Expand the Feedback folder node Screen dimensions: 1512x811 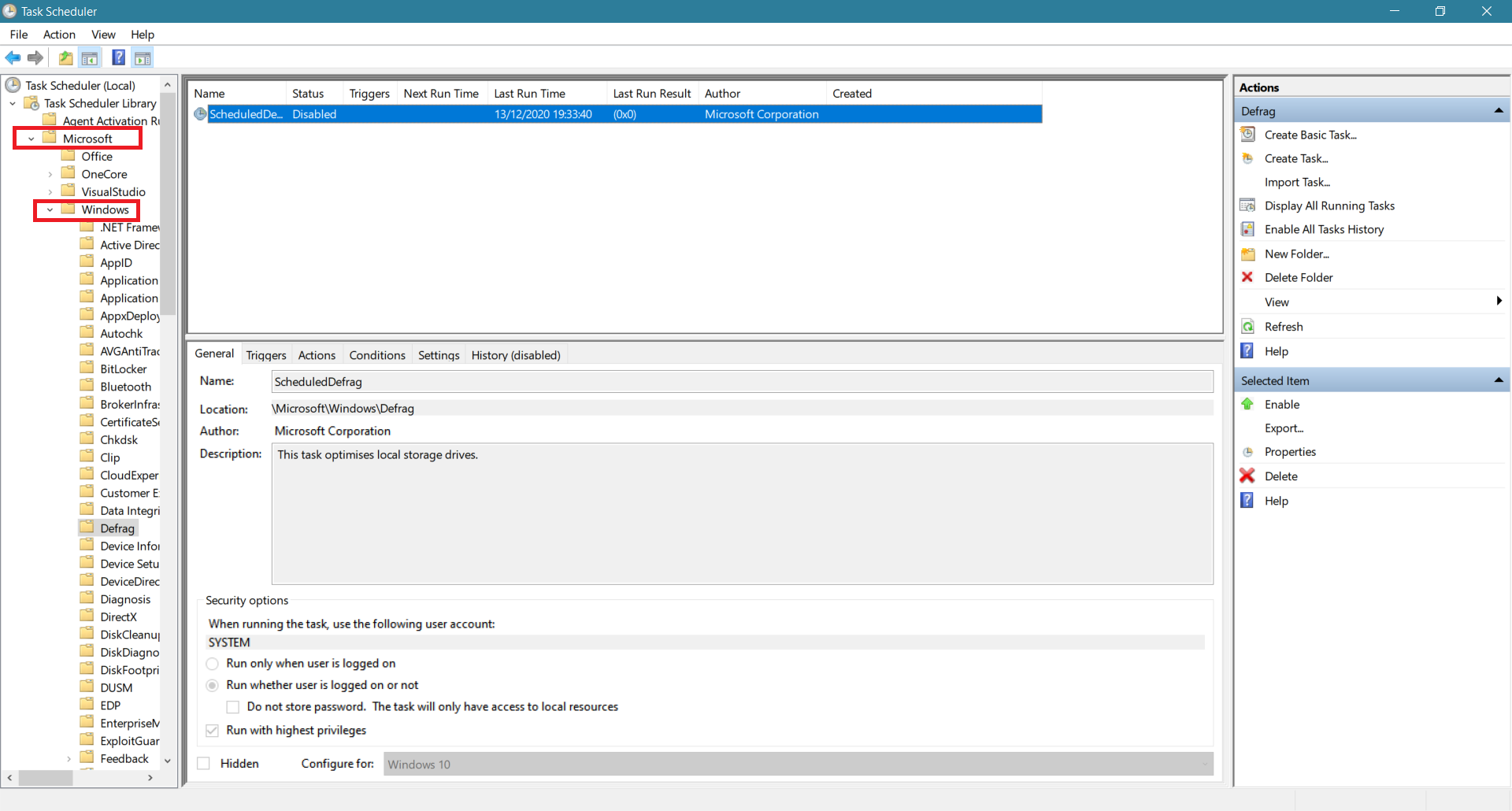(69, 759)
